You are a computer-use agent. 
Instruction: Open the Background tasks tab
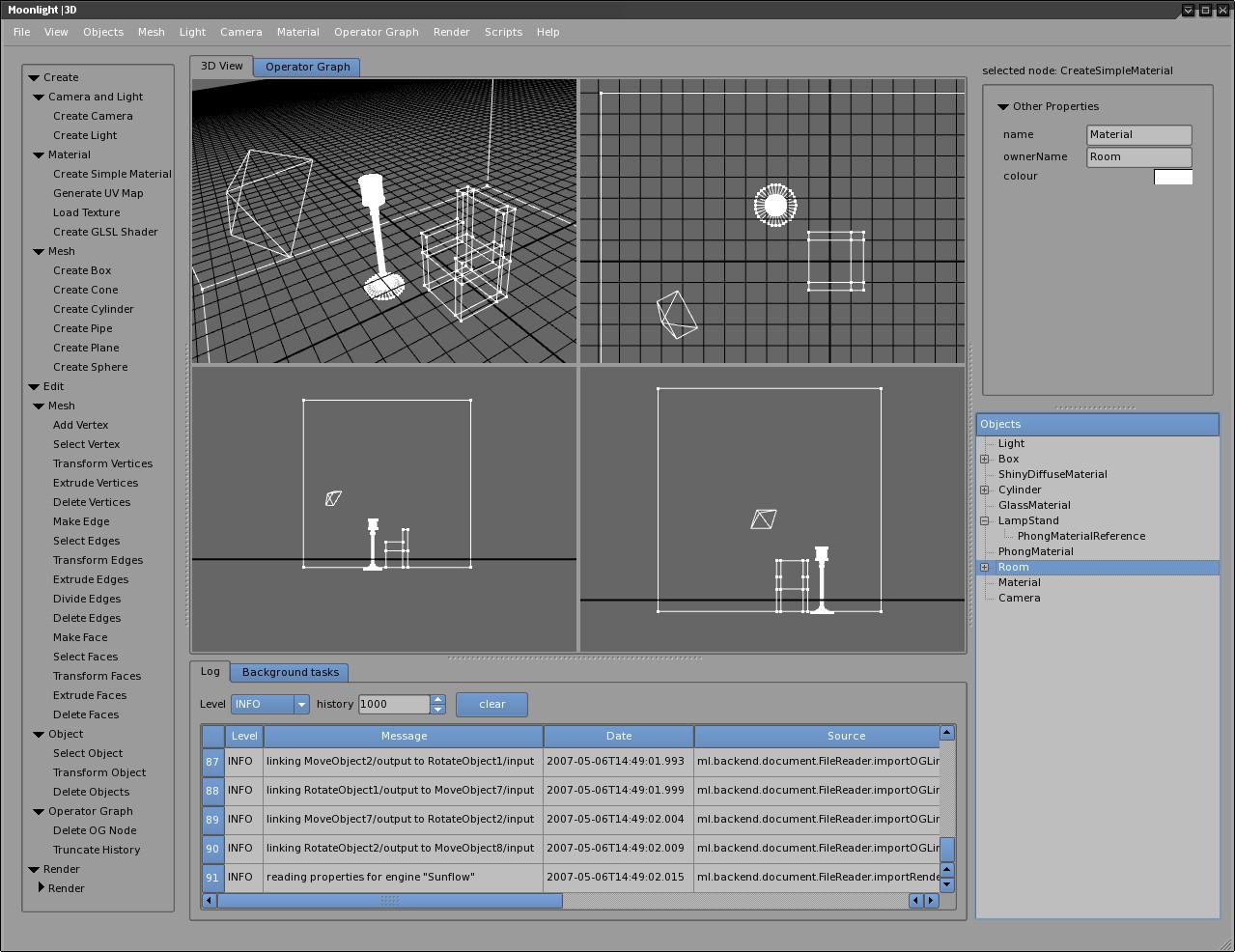tap(290, 672)
